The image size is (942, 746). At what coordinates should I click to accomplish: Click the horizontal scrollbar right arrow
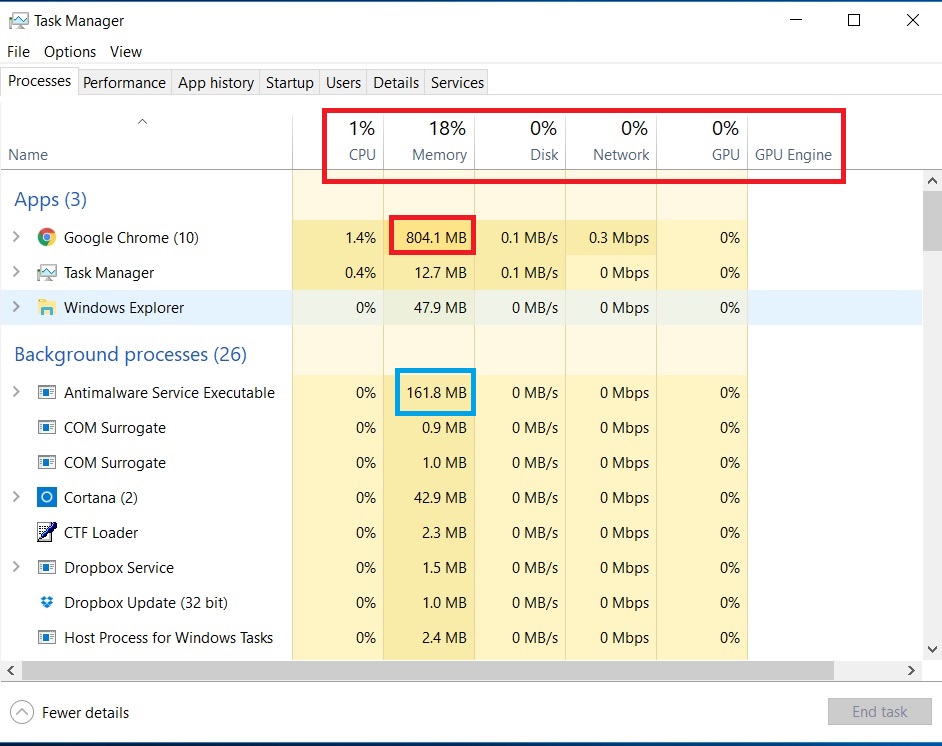[x=911, y=671]
